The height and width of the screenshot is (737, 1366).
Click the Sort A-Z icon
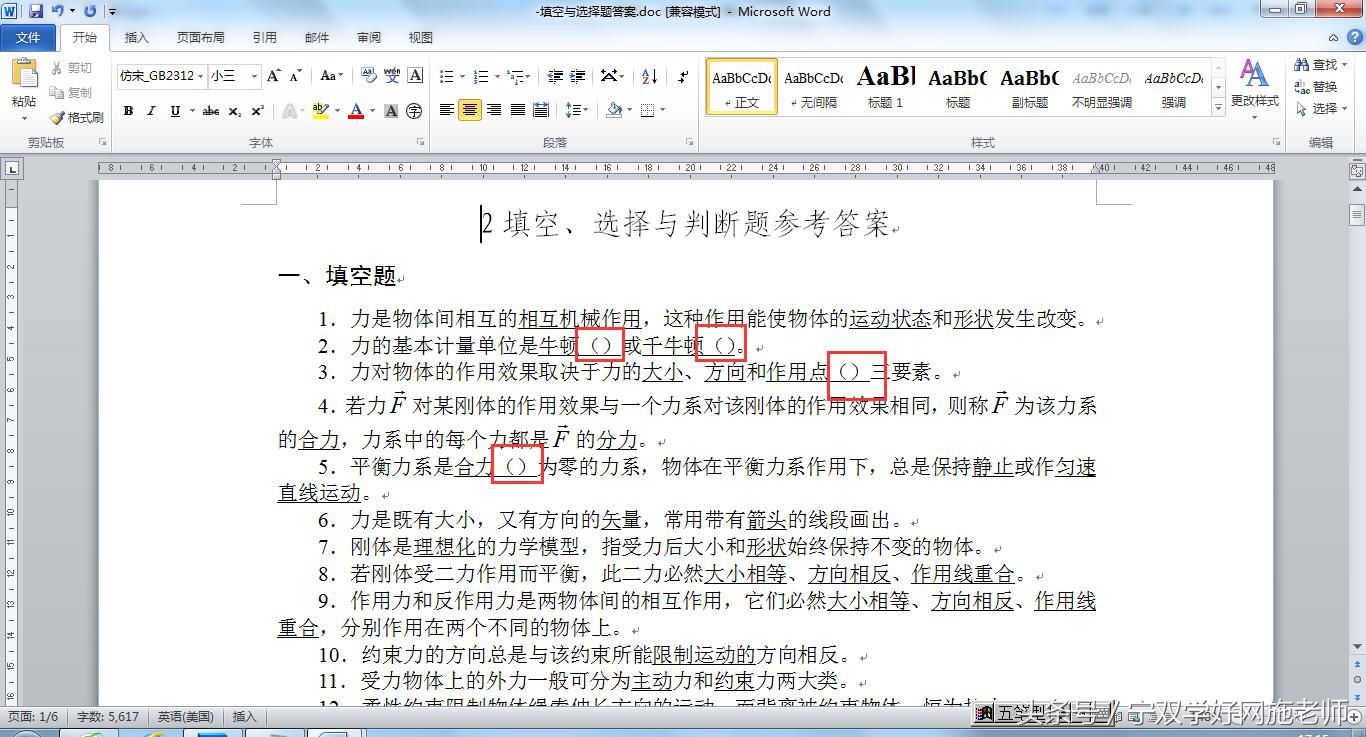[649, 76]
